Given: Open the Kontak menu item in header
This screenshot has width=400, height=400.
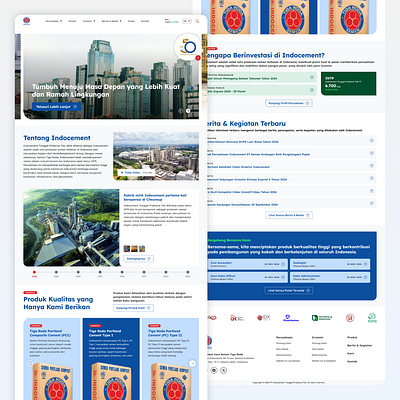Looking at the screenshot, I should pos(145,21).
